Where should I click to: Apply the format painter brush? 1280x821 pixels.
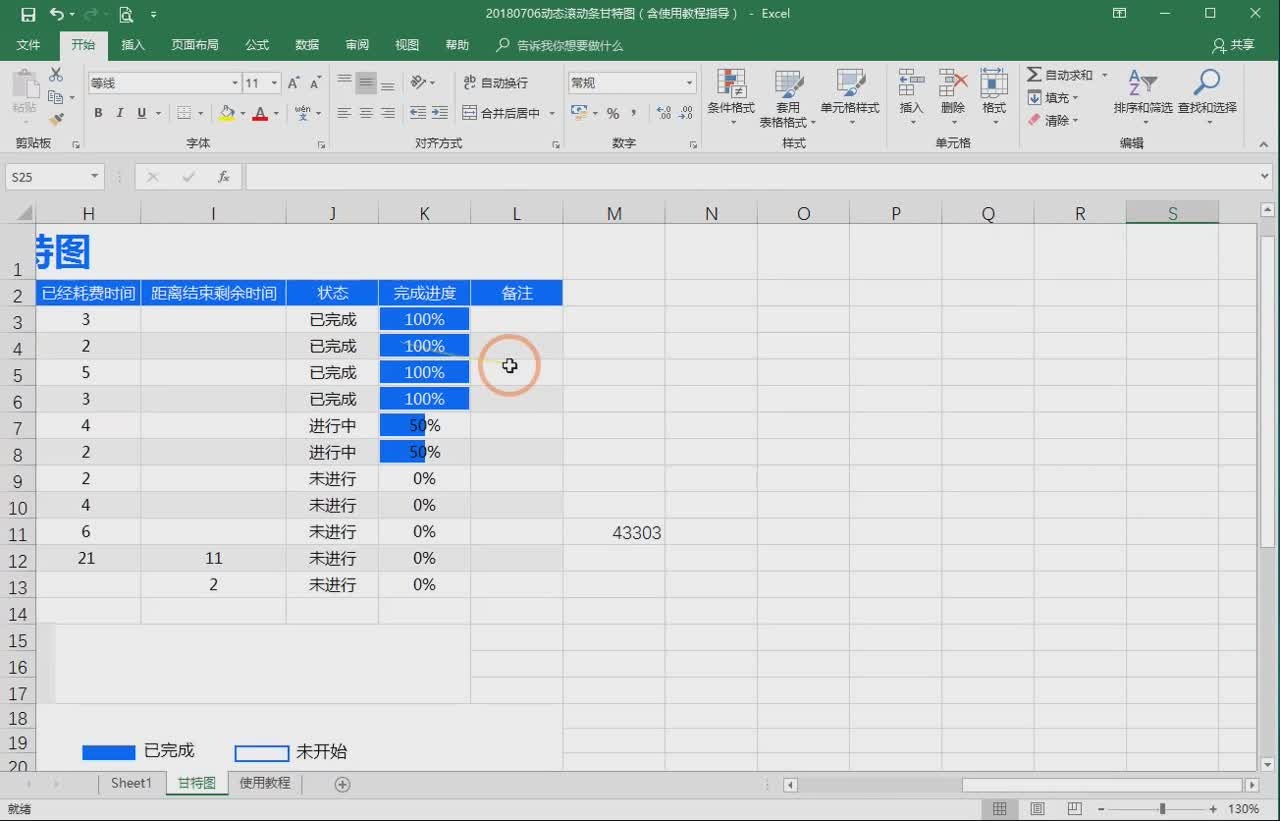pyautogui.click(x=56, y=119)
